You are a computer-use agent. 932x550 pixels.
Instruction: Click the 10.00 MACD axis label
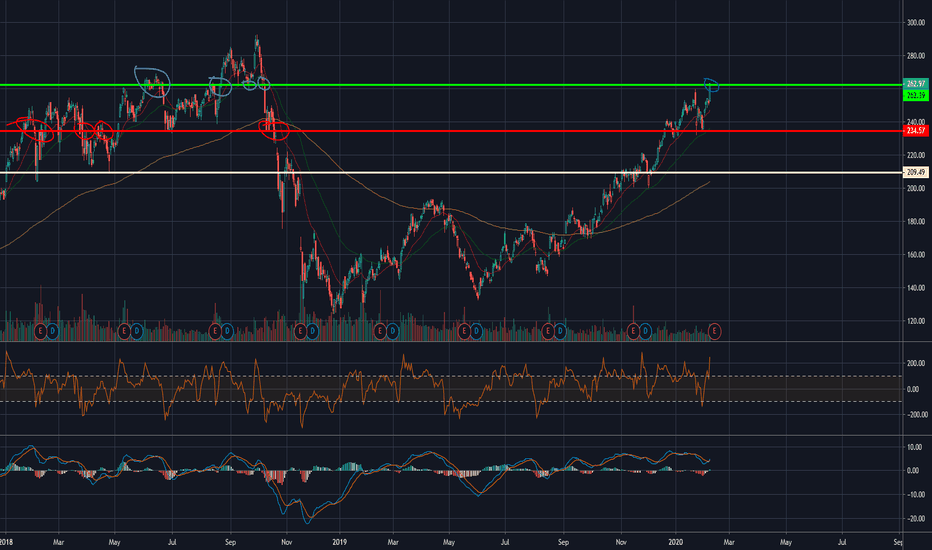tap(915, 447)
